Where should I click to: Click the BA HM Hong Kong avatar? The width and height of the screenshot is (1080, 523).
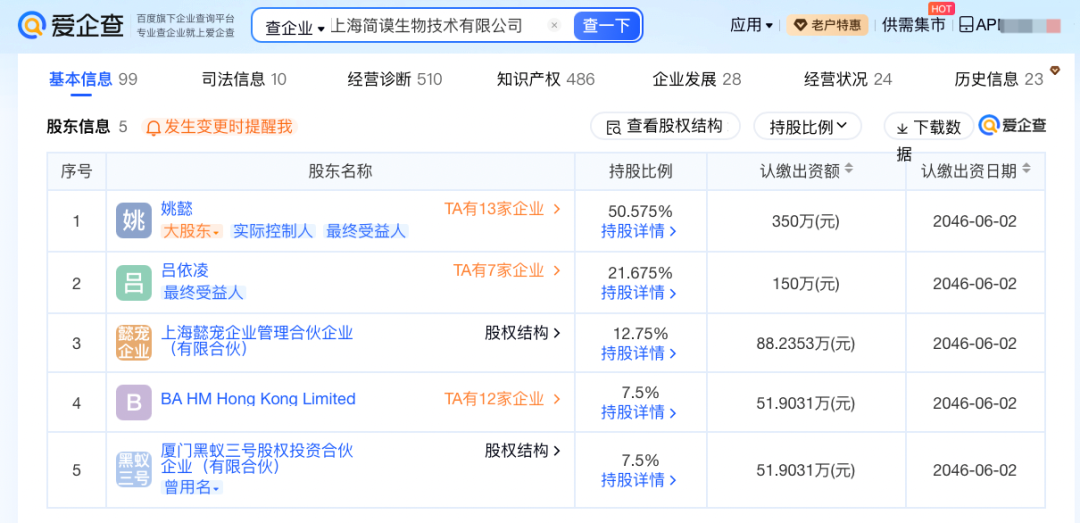click(133, 403)
